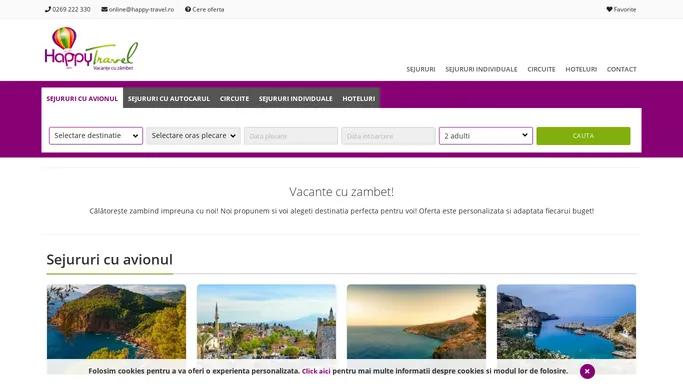Viewport: 683px width, 384px height.
Task: Open the sunset sea cliff thumbnail
Action: tap(416, 322)
